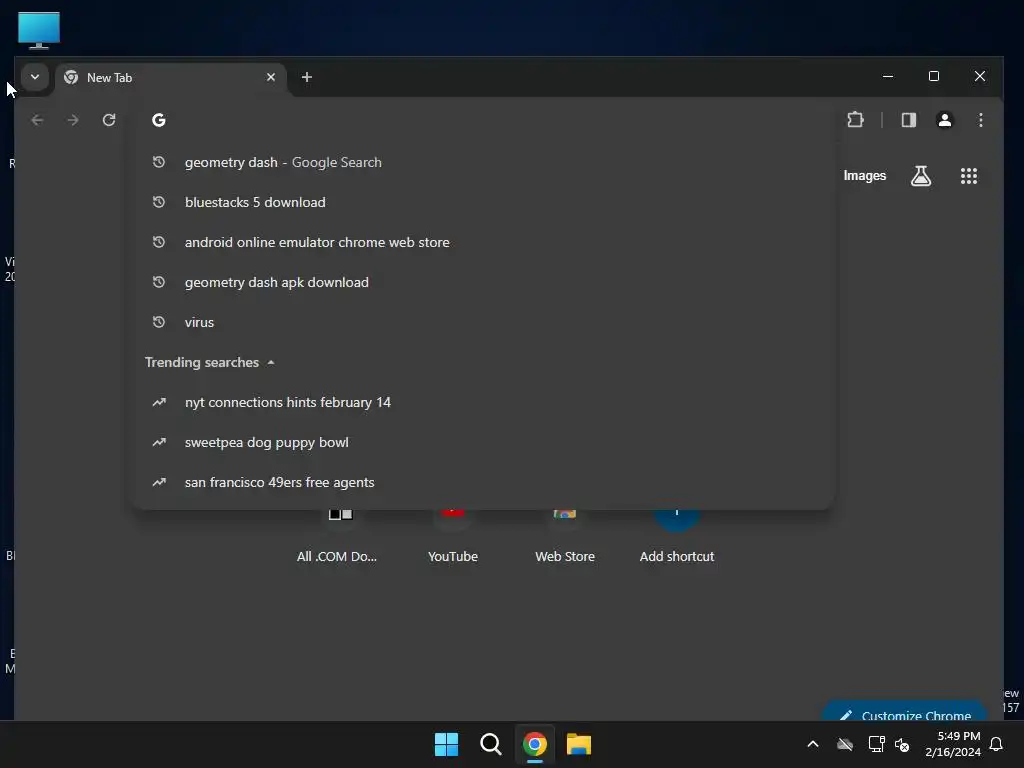Choose the 'virus' history suggestion
This screenshot has height=768, width=1024.
(483, 322)
